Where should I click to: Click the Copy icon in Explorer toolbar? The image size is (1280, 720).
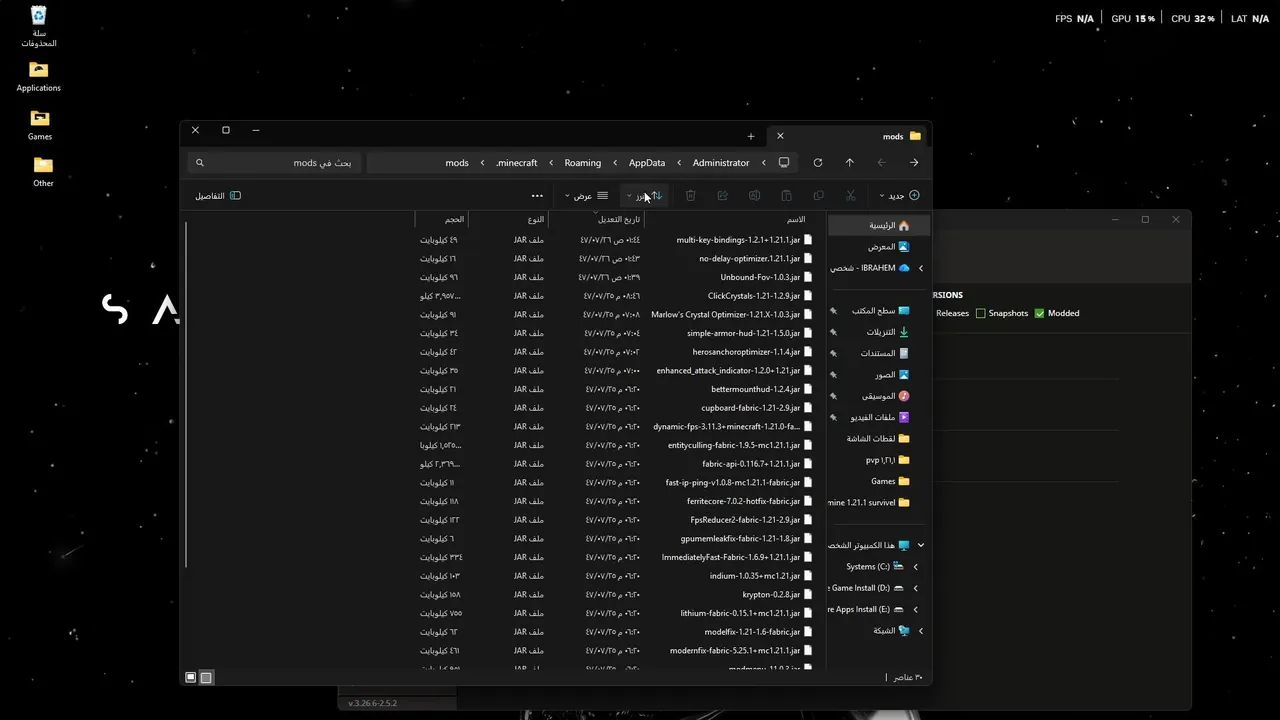(818, 196)
